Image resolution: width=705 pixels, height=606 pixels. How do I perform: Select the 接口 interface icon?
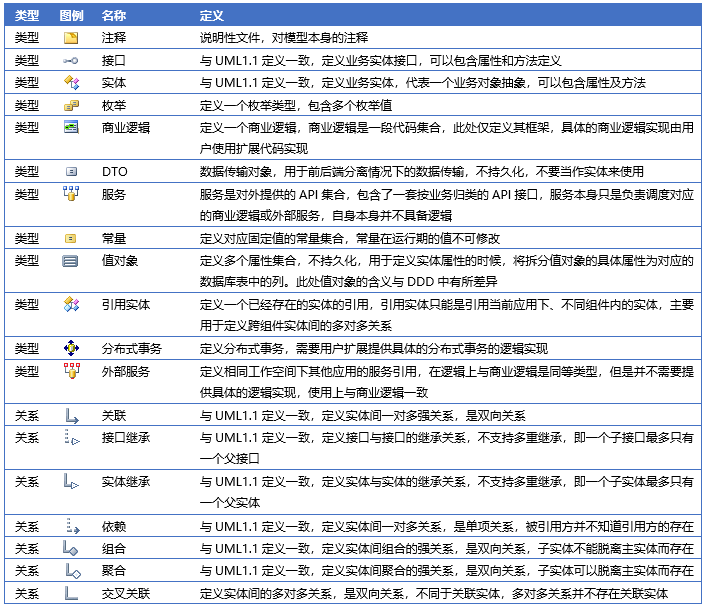pyautogui.click(x=71, y=61)
